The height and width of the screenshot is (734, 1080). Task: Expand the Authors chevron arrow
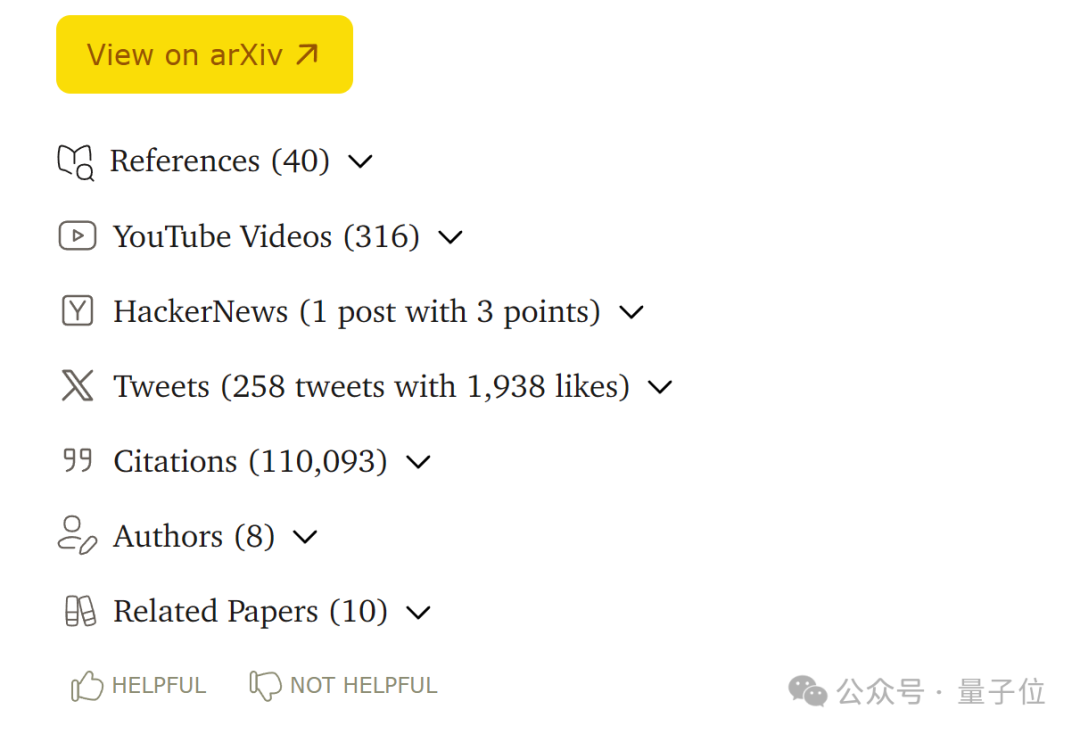tap(305, 536)
